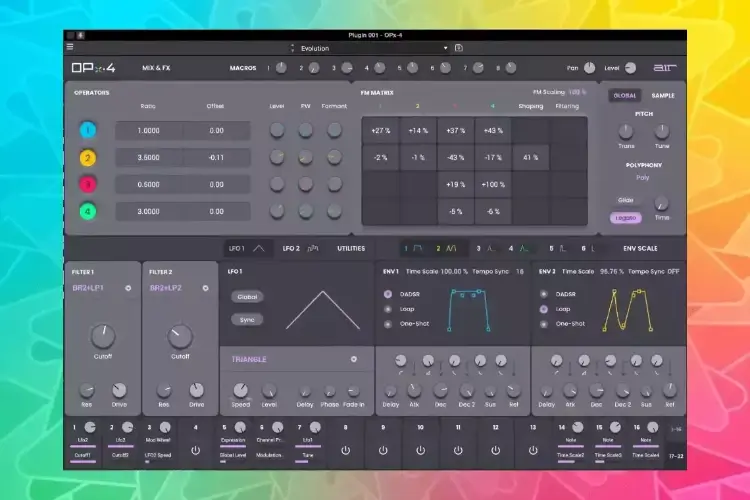This screenshot has width=750, height=500.
Task: Toggle LFO 1 Sync
Action: (247, 320)
